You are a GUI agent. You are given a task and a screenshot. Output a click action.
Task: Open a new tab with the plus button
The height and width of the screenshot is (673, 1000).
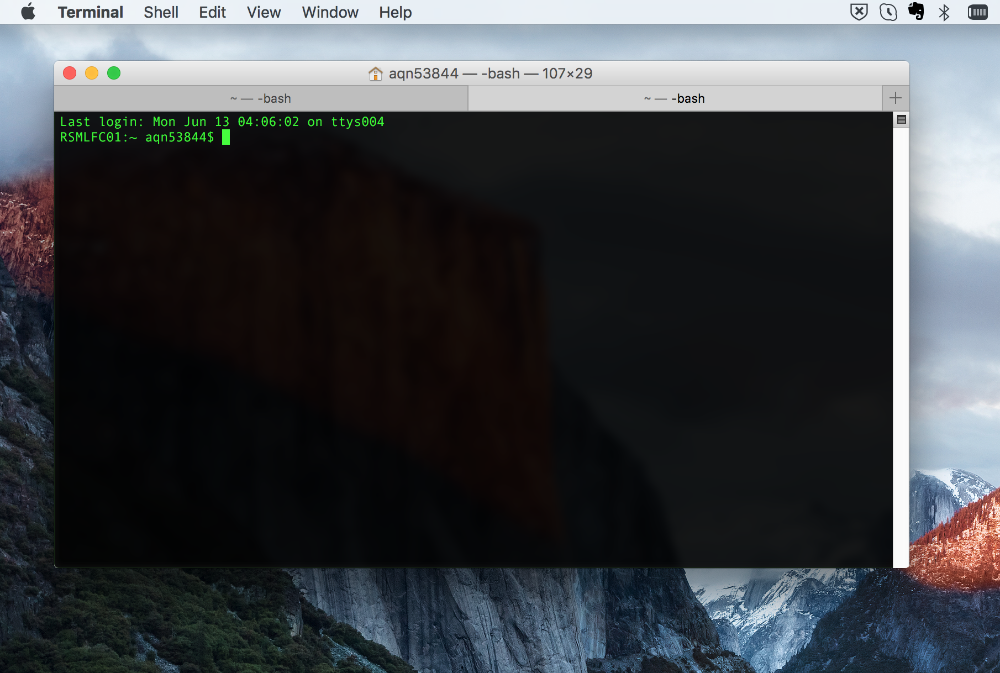pyautogui.click(x=895, y=97)
